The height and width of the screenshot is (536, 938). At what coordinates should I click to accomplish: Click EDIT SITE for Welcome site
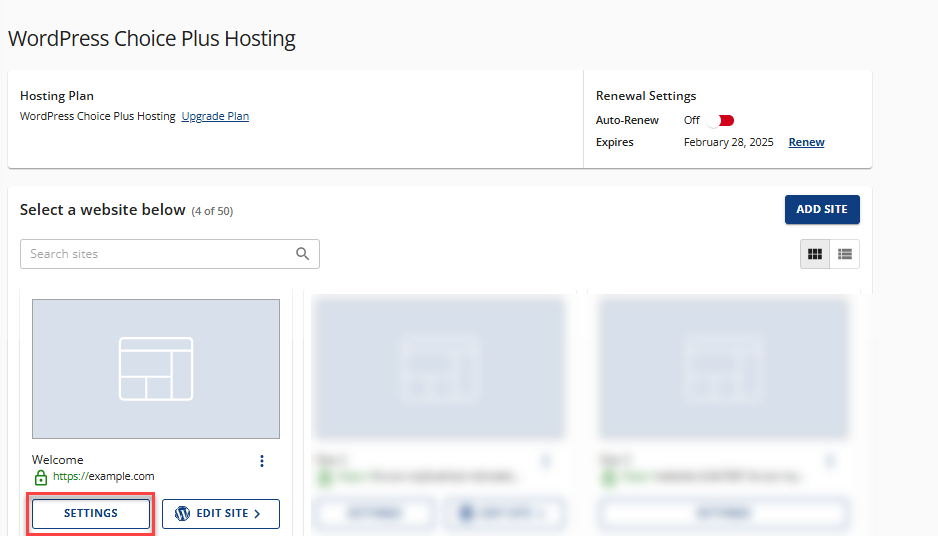click(x=221, y=513)
